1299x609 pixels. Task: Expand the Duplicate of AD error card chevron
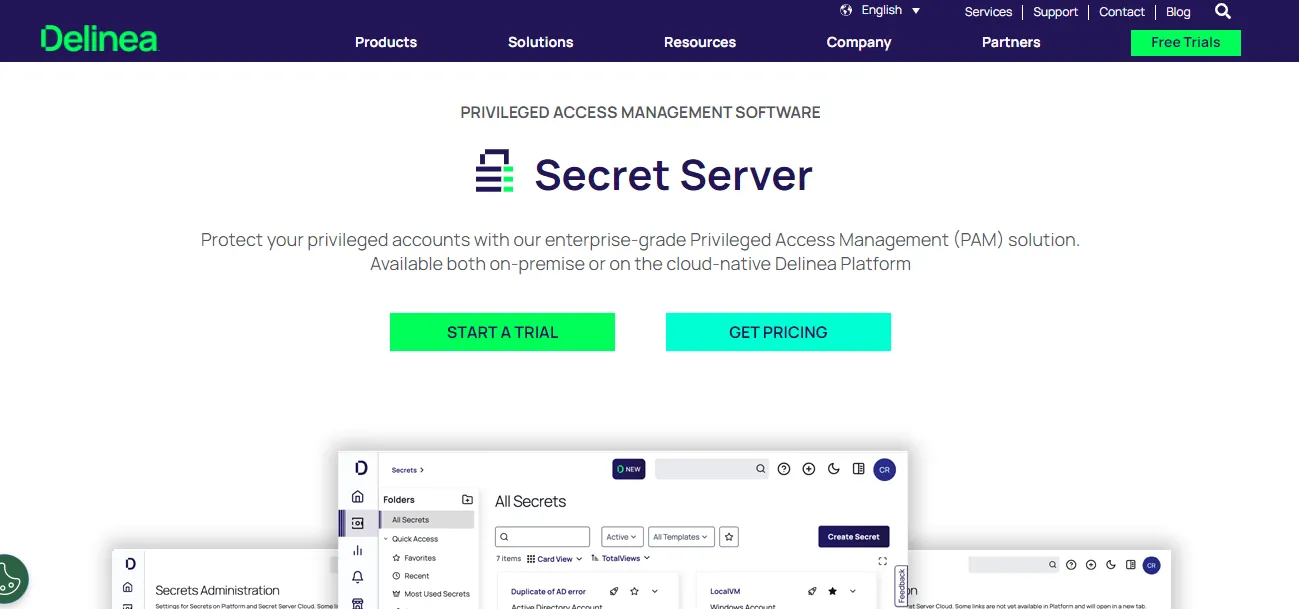655,591
